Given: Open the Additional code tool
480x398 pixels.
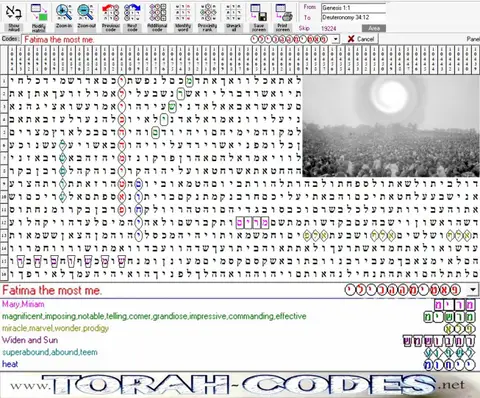Looking at the screenshot, I should 157,18.
